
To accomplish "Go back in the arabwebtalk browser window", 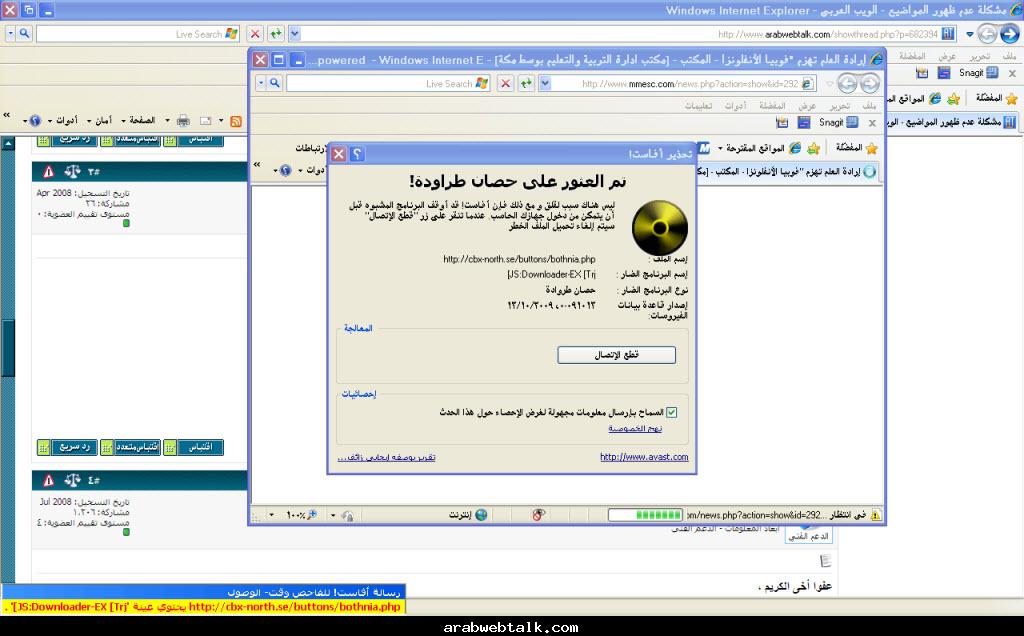I will click(1010, 33).
